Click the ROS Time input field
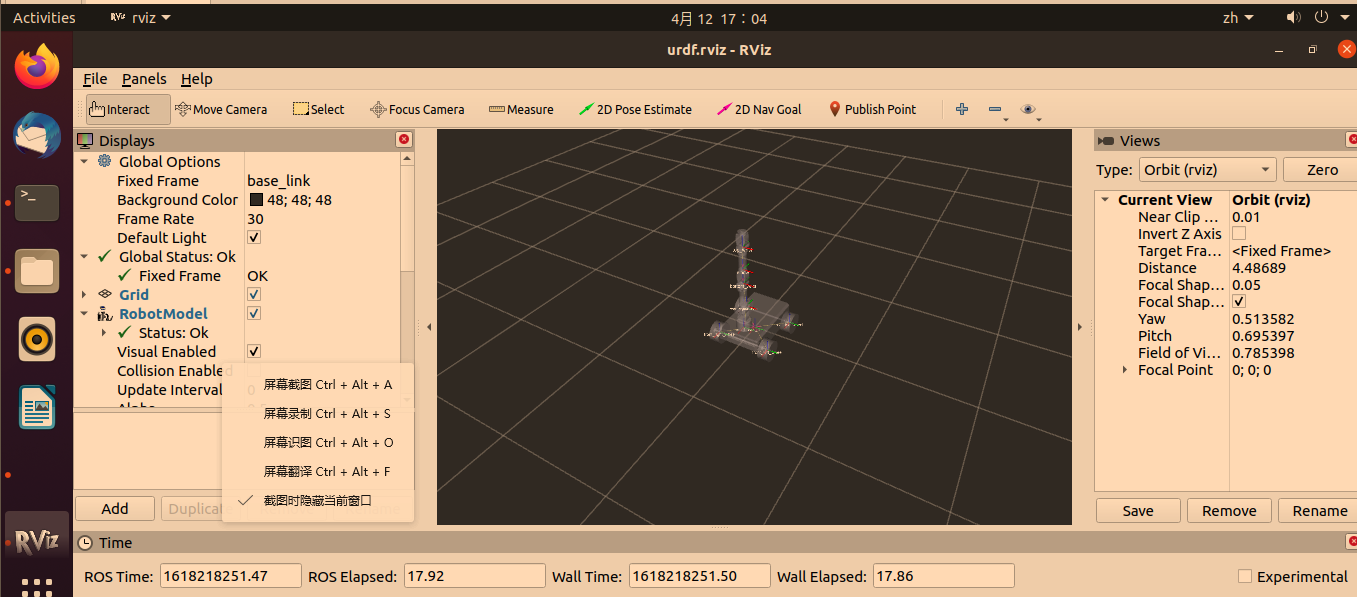Viewport: 1357px width, 597px height. pos(230,576)
